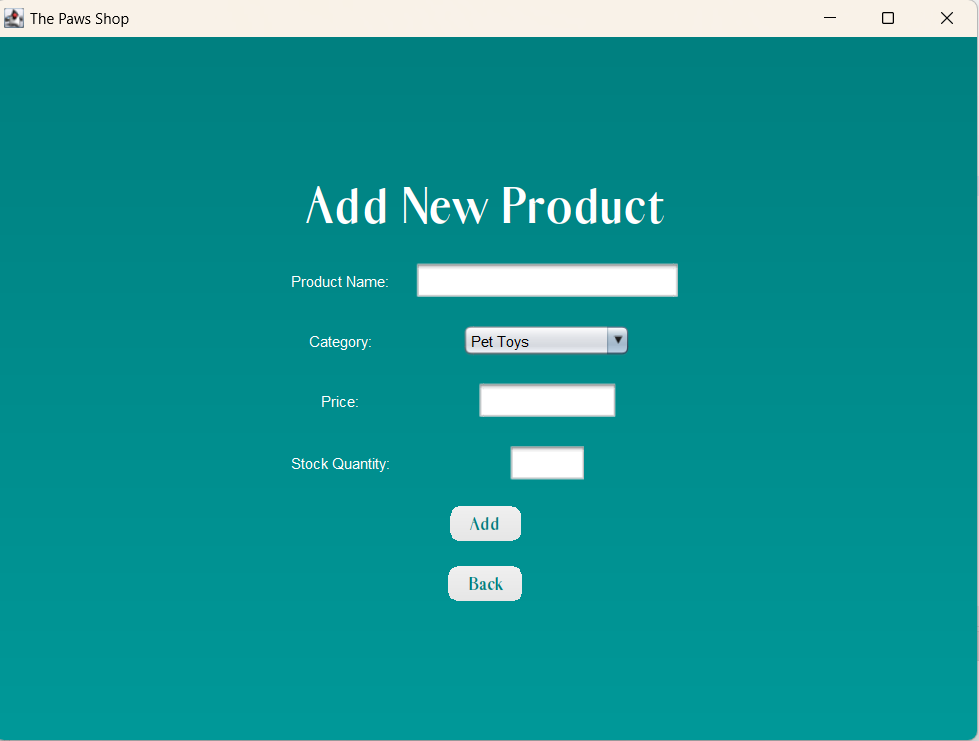
Task: Click The Paws Shop title text
Action: click(79, 18)
